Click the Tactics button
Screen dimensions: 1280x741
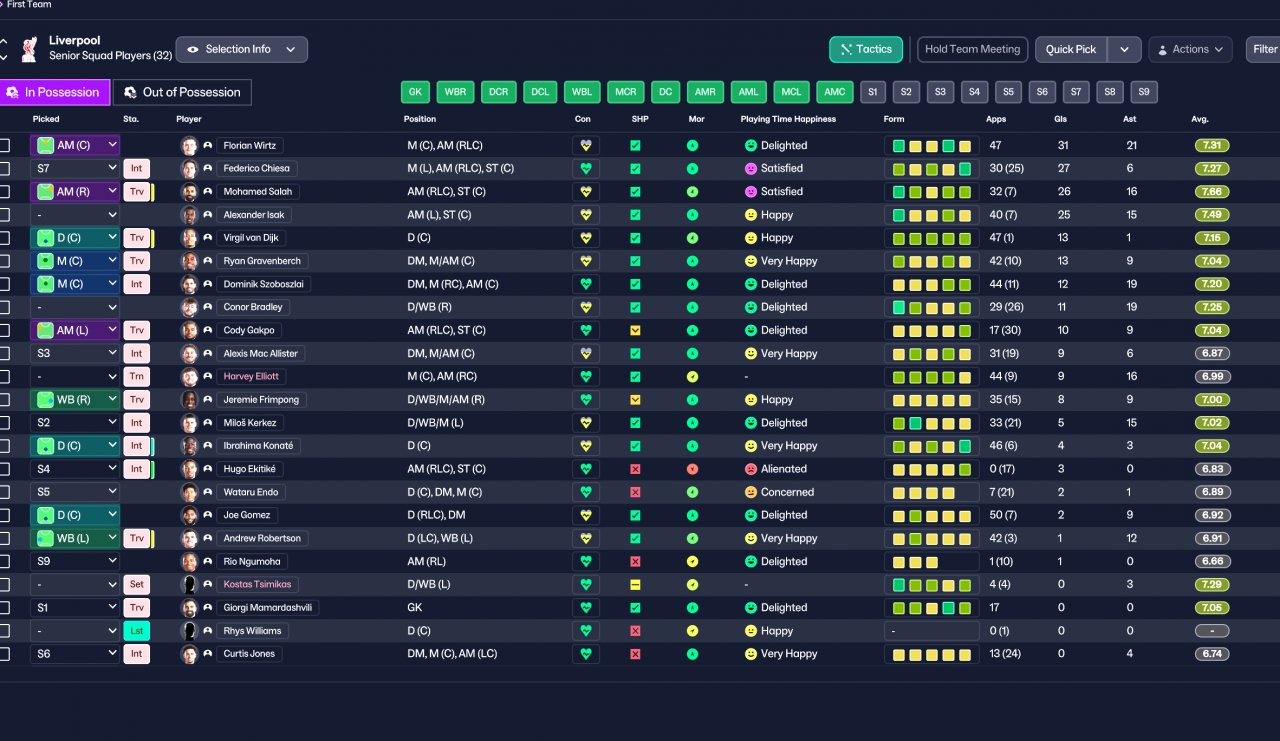[x=866, y=49]
